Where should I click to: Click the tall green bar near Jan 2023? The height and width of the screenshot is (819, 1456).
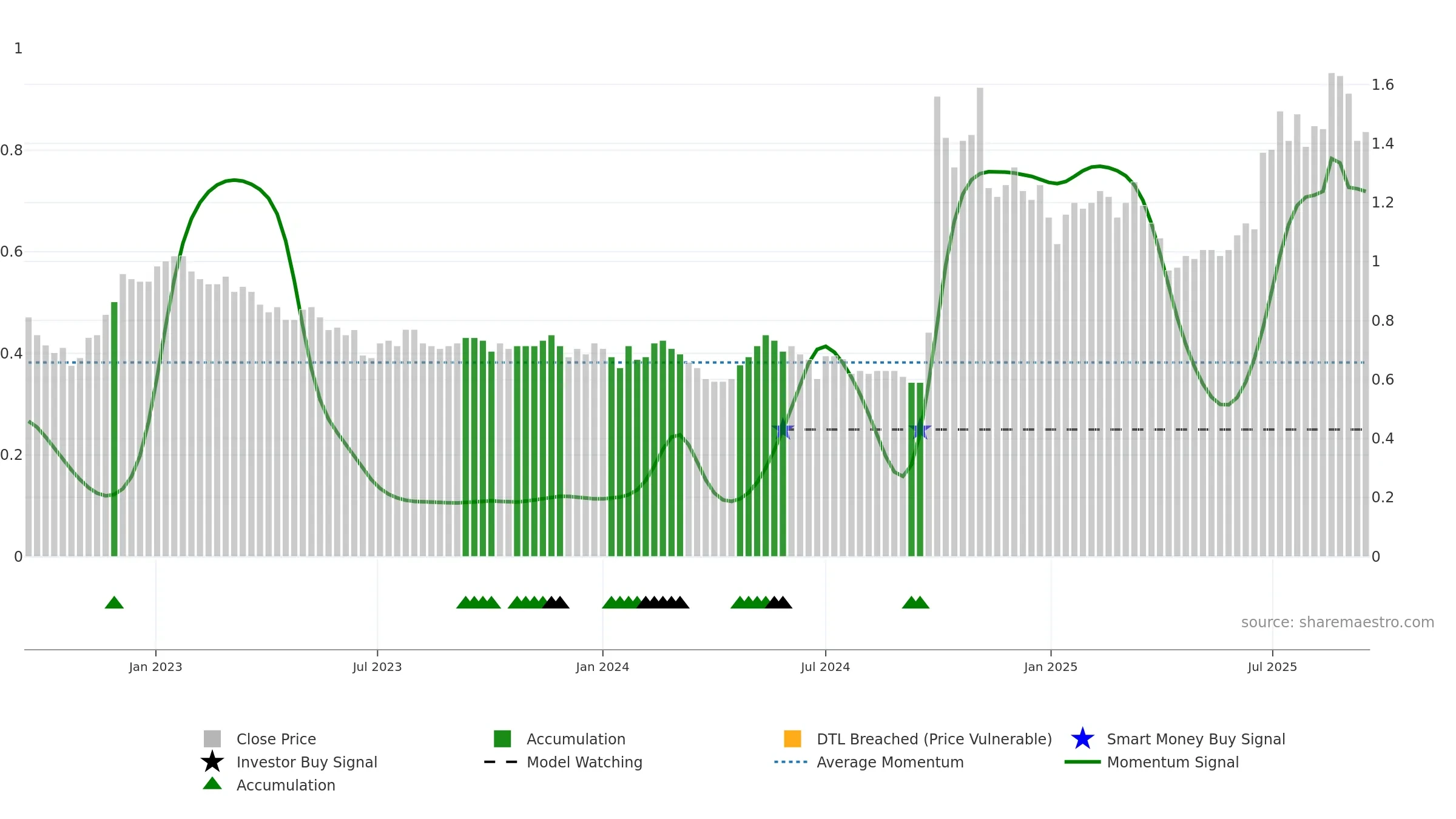point(114,429)
